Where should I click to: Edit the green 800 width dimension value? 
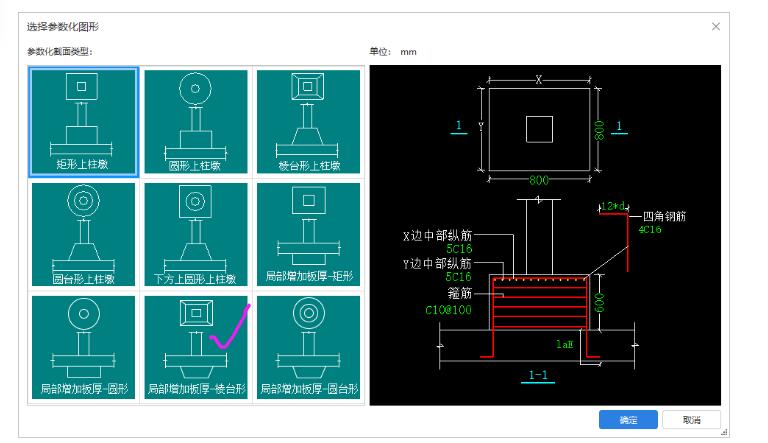(539, 180)
